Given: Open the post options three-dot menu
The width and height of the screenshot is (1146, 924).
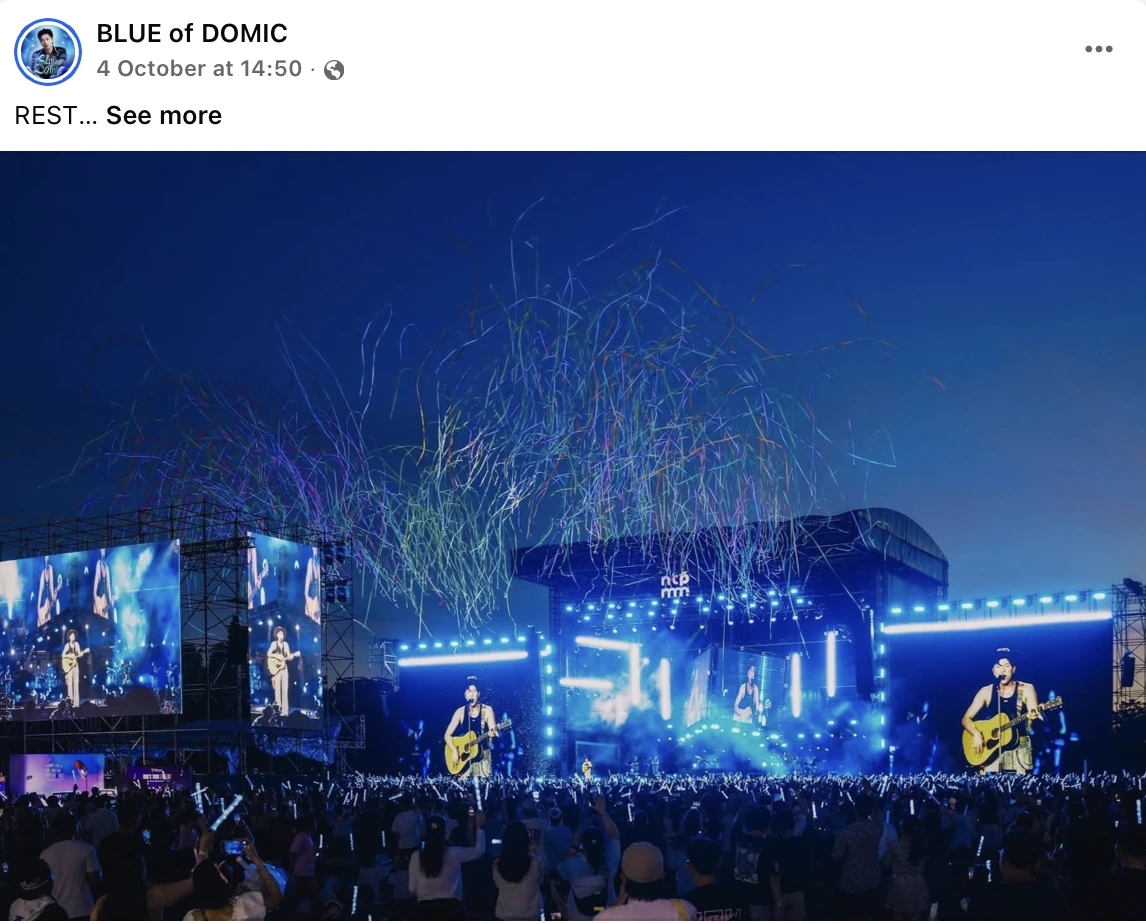Looking at the screenshot, I should coord(1098,49).
